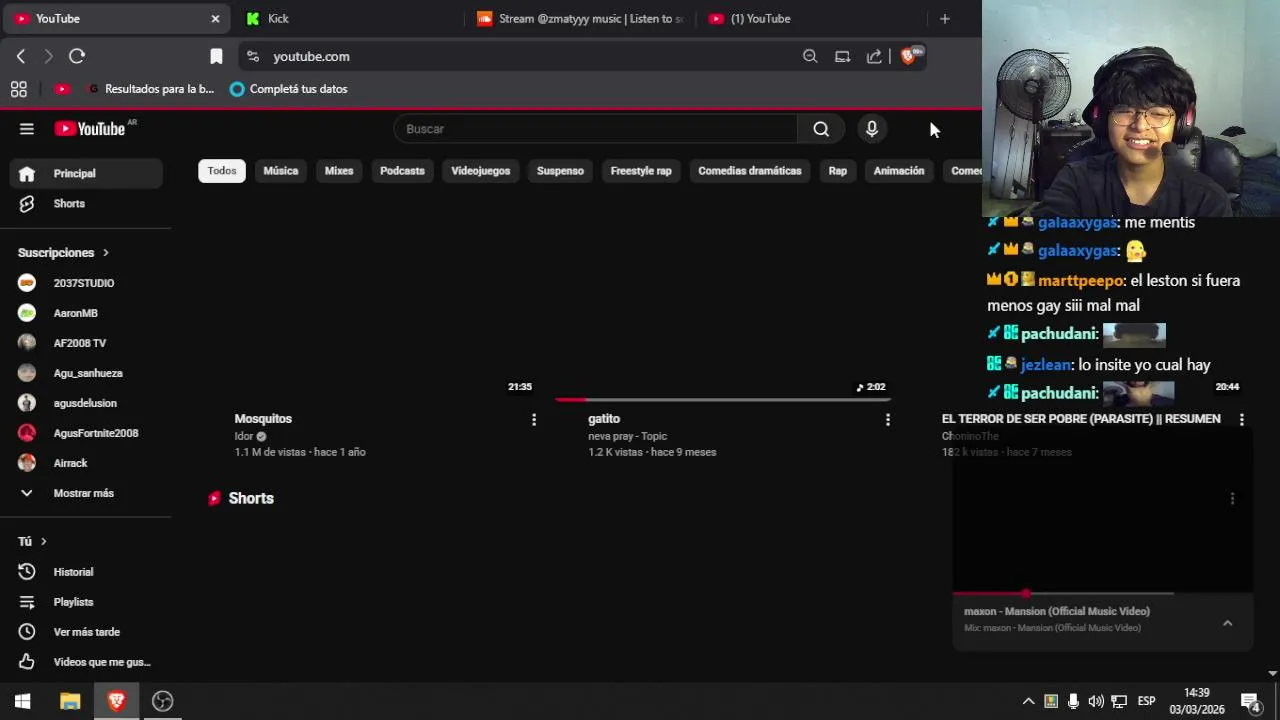The width and height of the screenshot is (1280, 720).
Task: Select the Música filter chip
Action: tap(281, 171)
